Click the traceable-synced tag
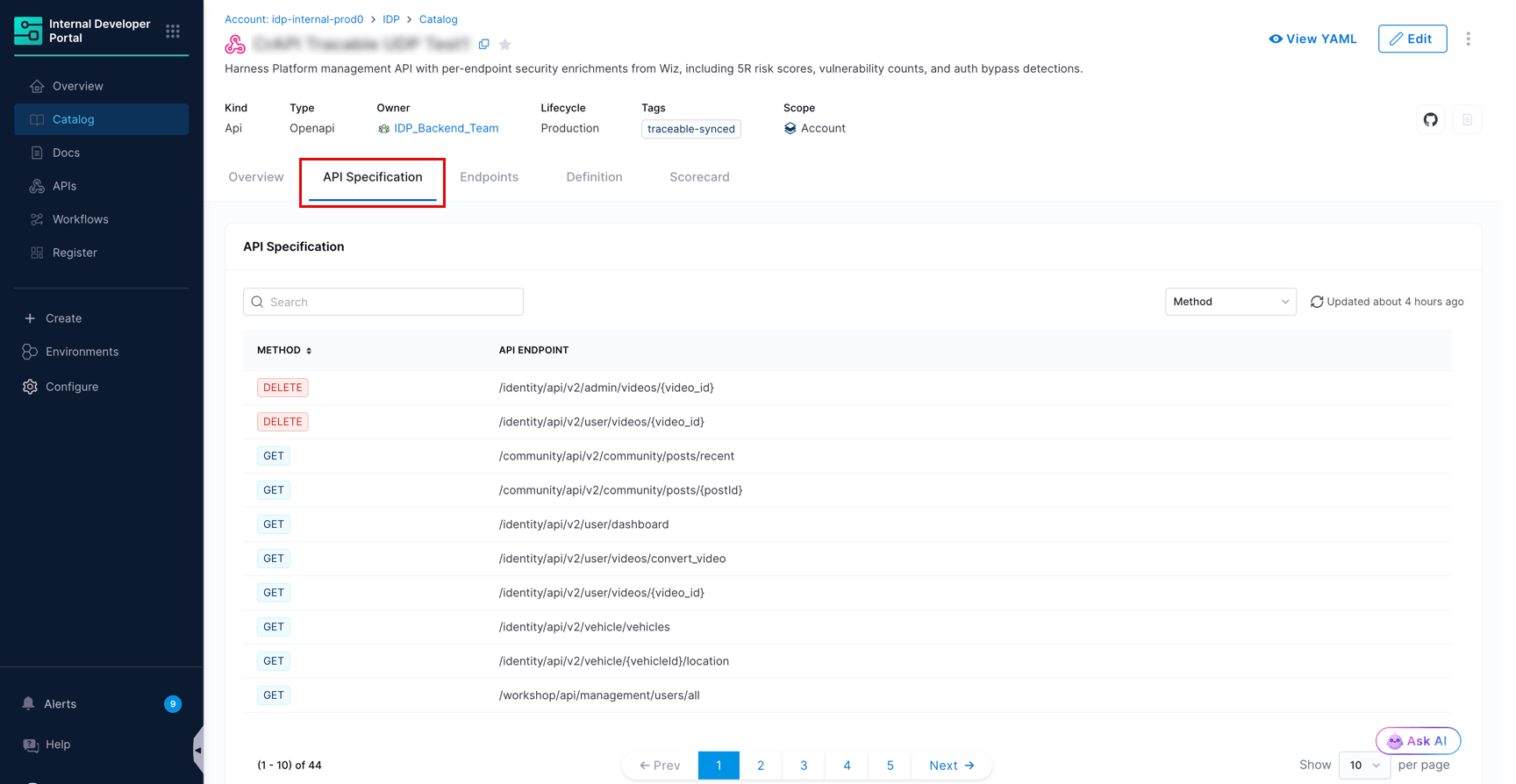Viewport: 1516px width, 784px height. 691,129
